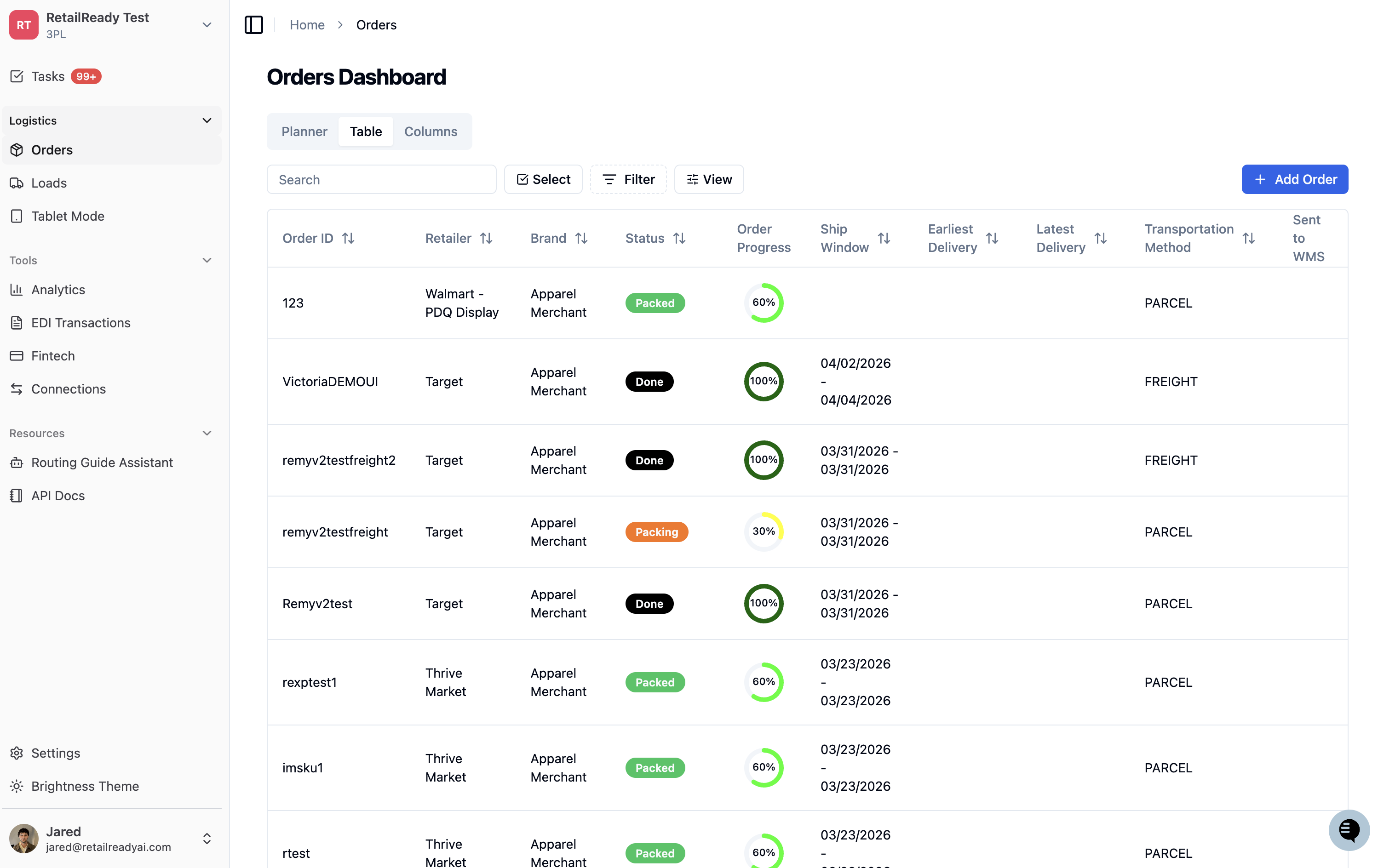Image resolution: width=1378 pixels, height=868 pixels.
Task: Collapse the Logistics section chevron
Action: coord(207,121)
